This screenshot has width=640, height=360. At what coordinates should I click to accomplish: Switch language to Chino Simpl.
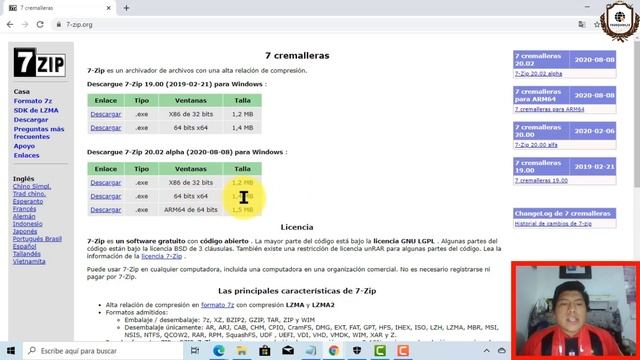tap(32, 186)
